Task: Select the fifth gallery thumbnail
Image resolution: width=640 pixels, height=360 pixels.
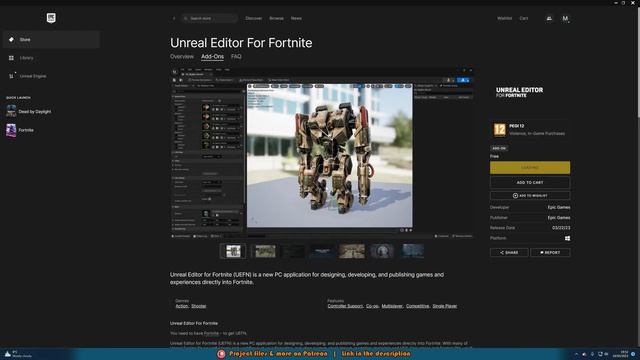Action: 352,251
